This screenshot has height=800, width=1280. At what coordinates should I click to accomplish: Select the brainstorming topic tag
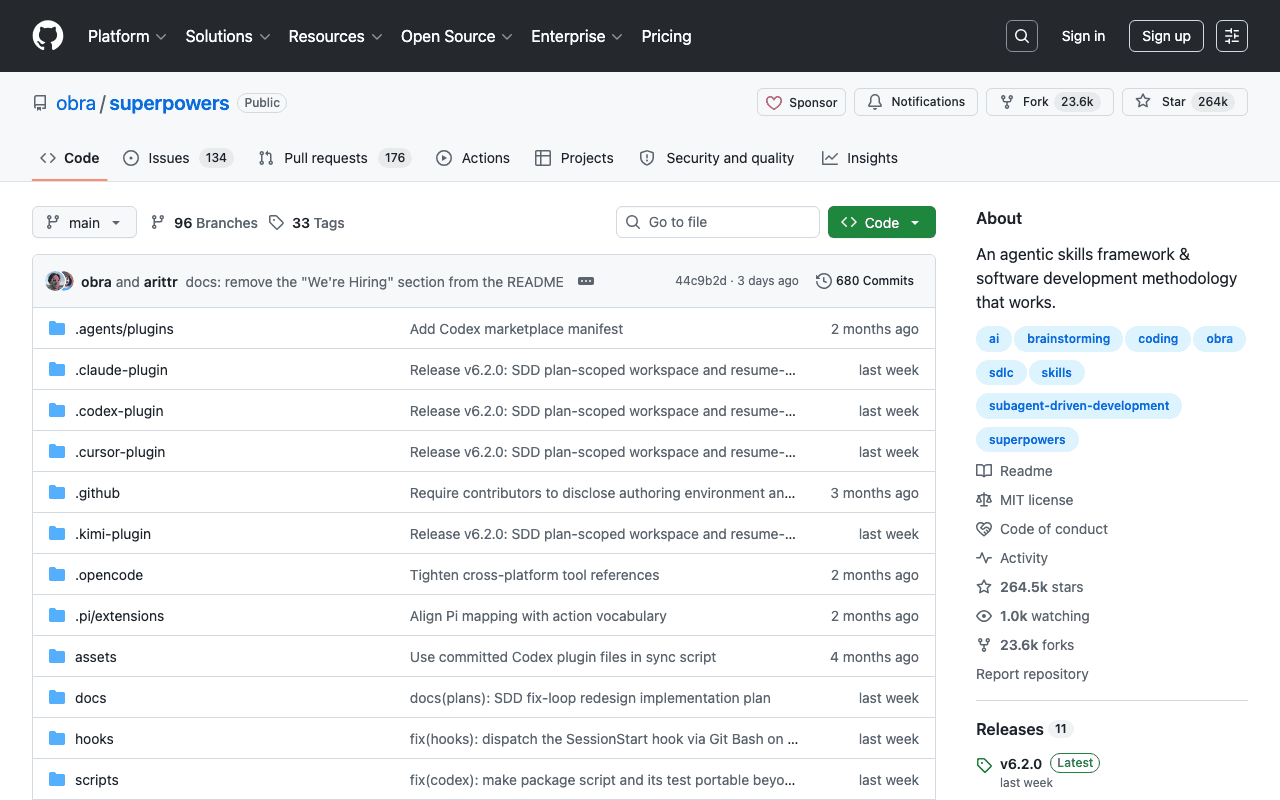click(x=1068, y=339)
